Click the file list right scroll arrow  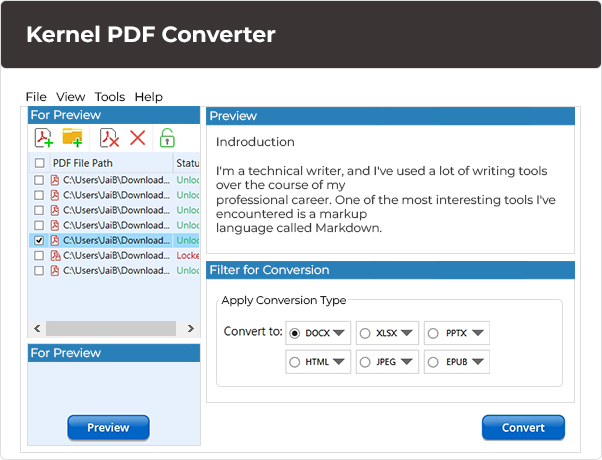pos(190,329)
